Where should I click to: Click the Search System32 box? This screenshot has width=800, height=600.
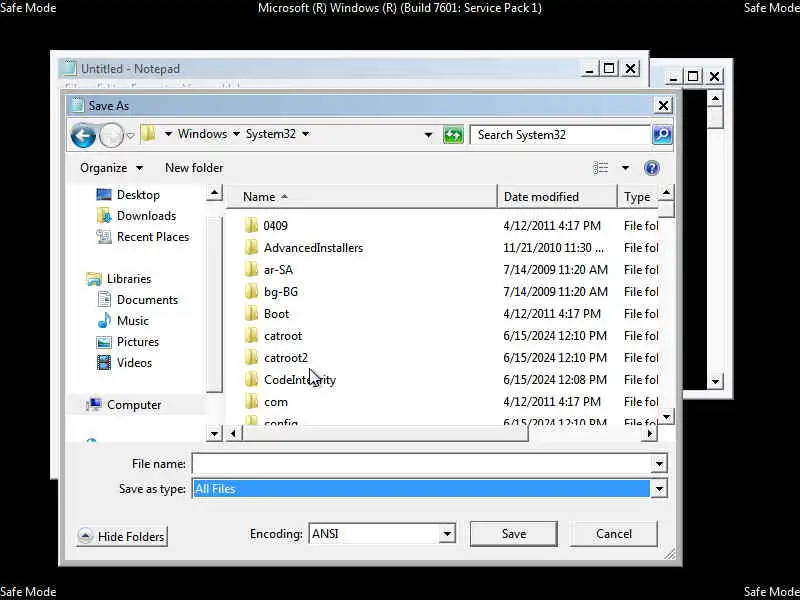560,135
